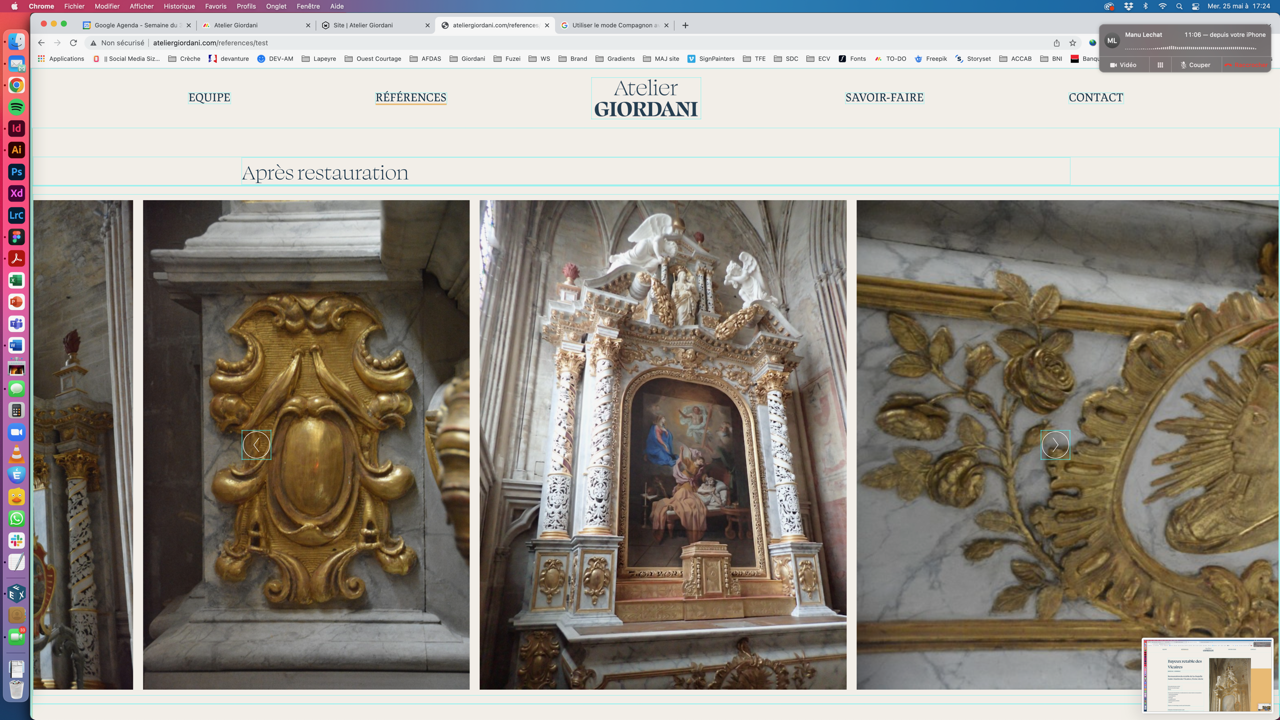Screen dimensions: 1280x720
Task: Launch Lightroom Classic from the dock
Action: (x=17, y=215)
